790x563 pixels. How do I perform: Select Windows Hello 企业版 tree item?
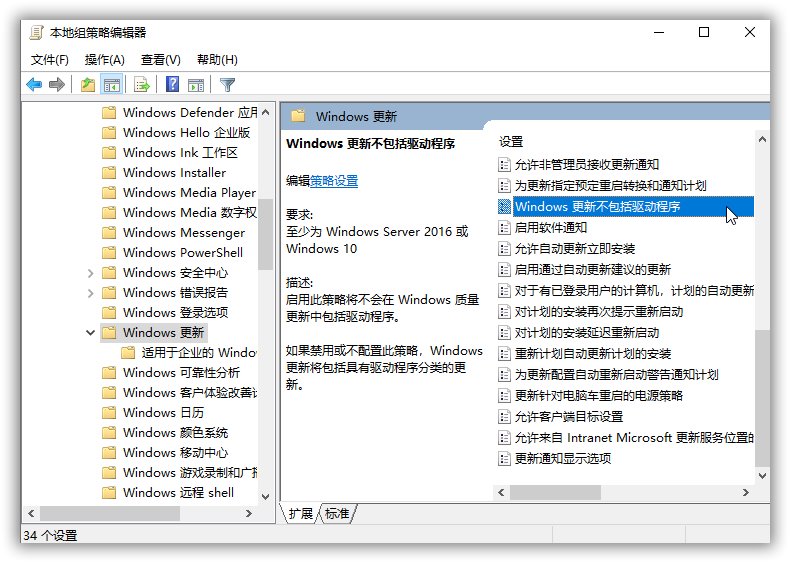pyautogui.click(x=186, y=133)
